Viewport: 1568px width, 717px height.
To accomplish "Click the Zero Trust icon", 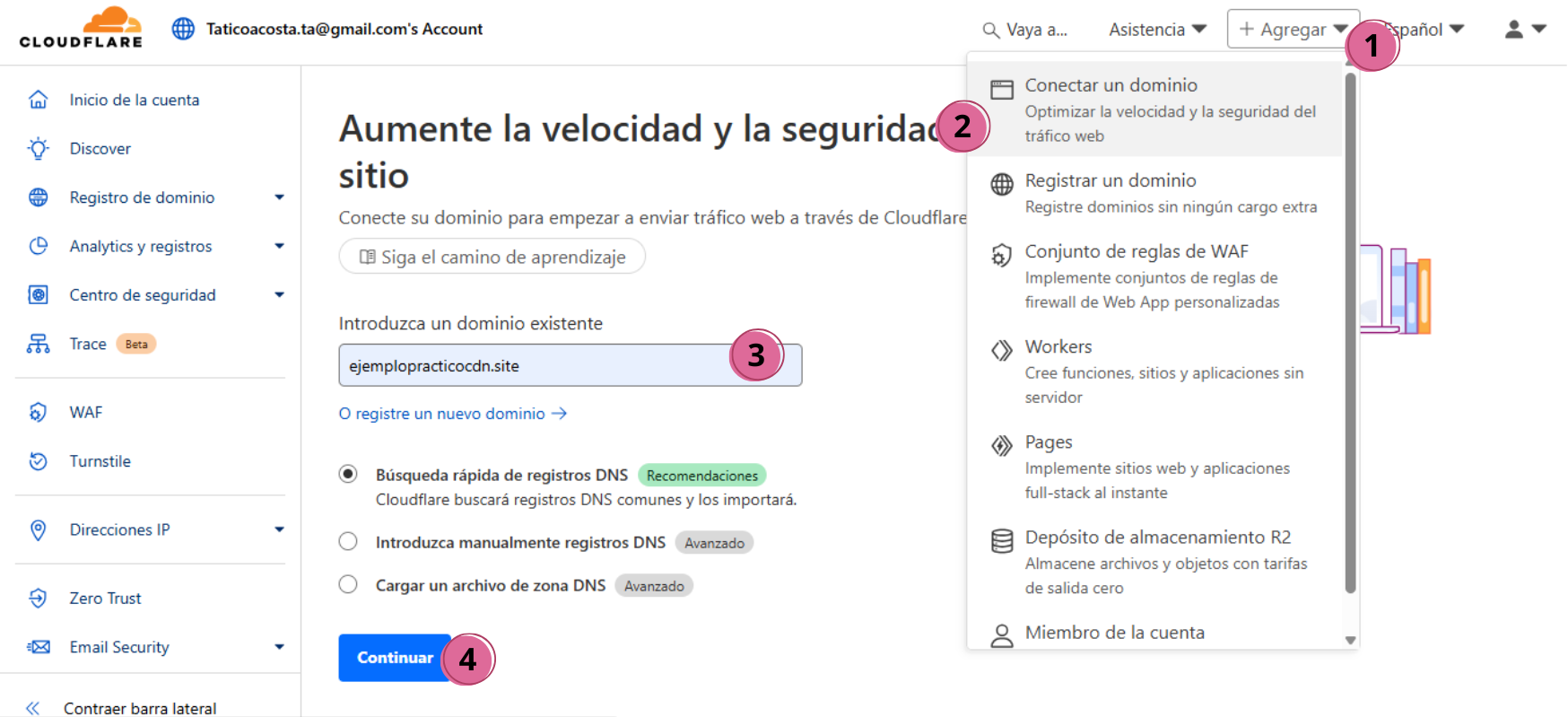I will pos(38,598).
